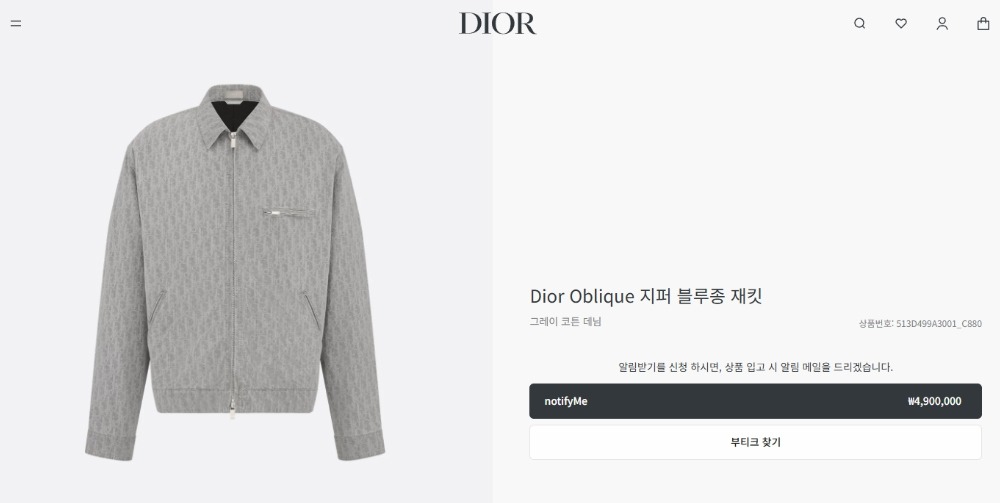Screen dimensions: 1000x503
Task: Click the ₩4,900,000 price label
Action: 934,401
